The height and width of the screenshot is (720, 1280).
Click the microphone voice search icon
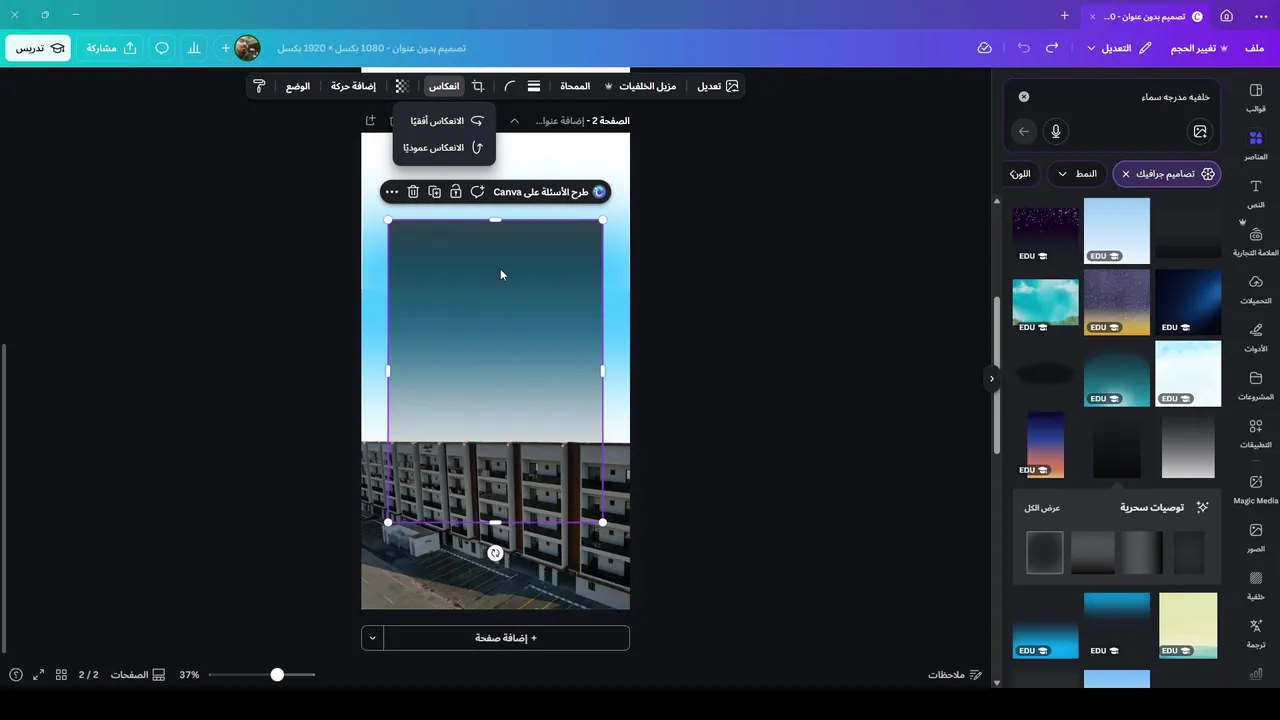pyautogui.click(x=1055, y=131)
